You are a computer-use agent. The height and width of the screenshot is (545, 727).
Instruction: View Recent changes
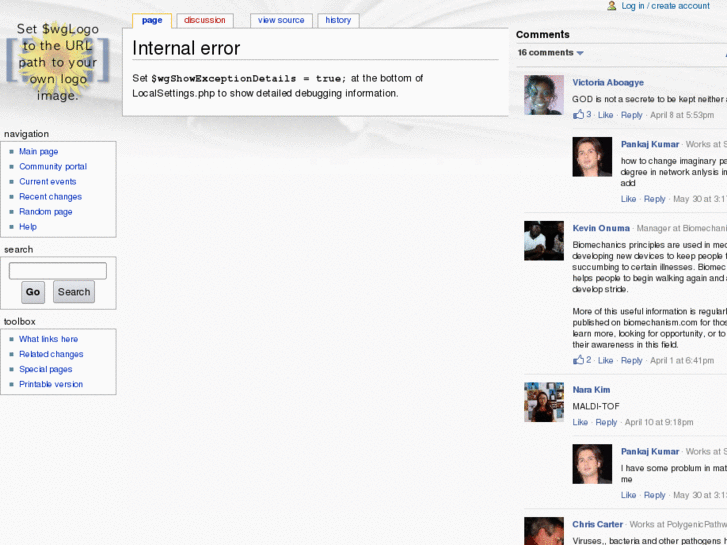click(51, 197)
